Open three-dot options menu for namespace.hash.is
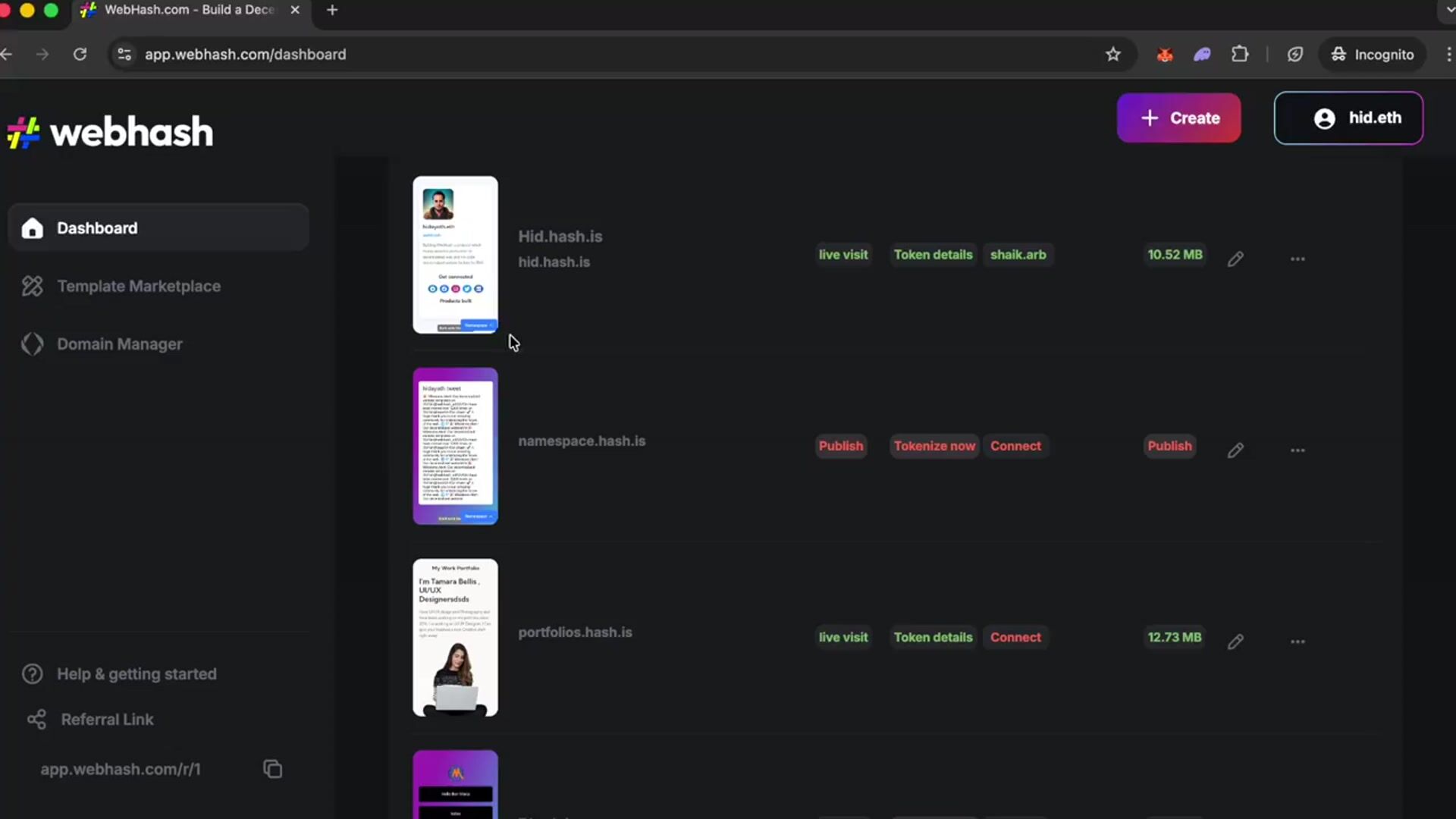 point(1298,450)
